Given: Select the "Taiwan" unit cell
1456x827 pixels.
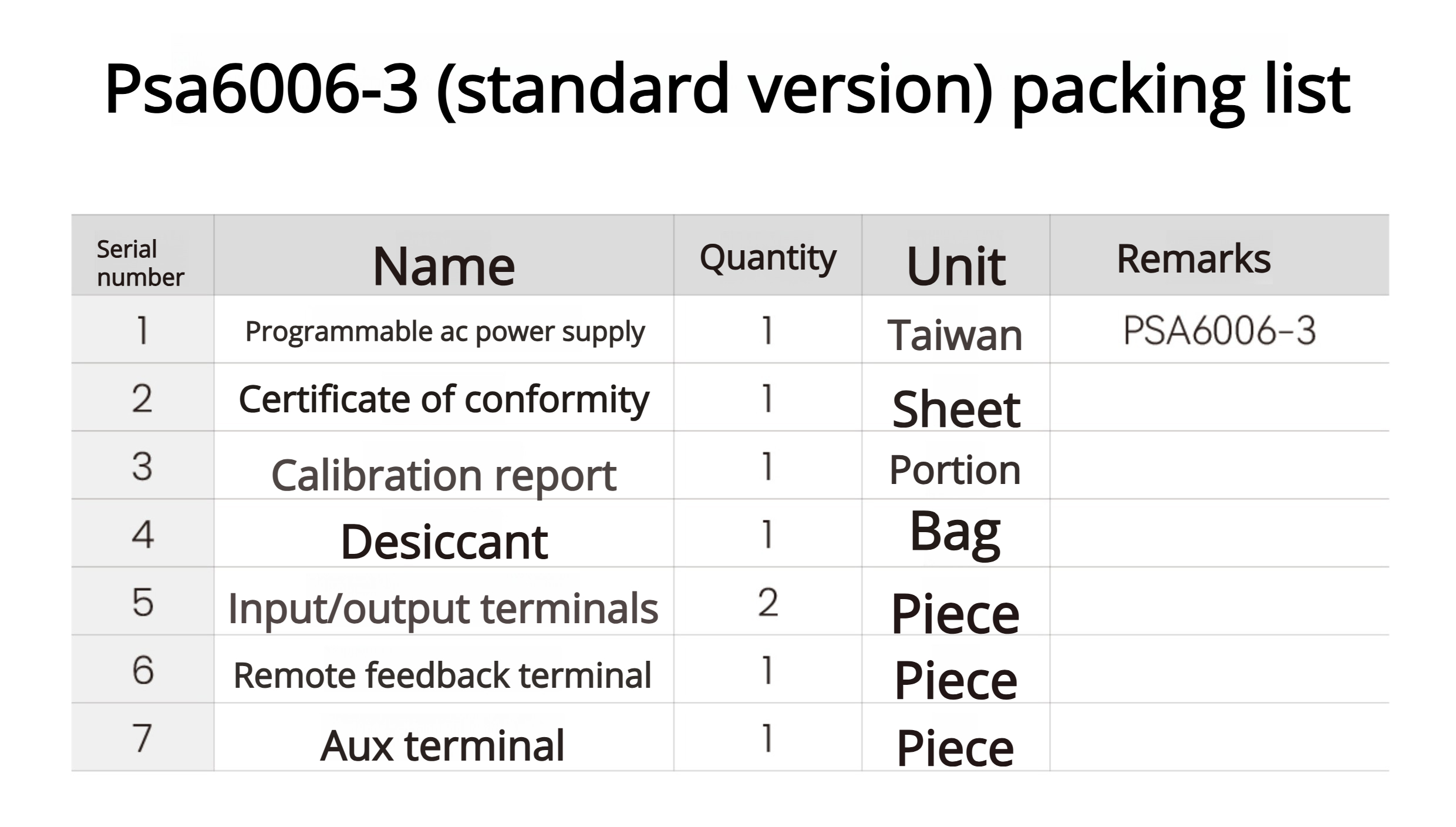Looking at the screenshot, I should tap(955, 335).
